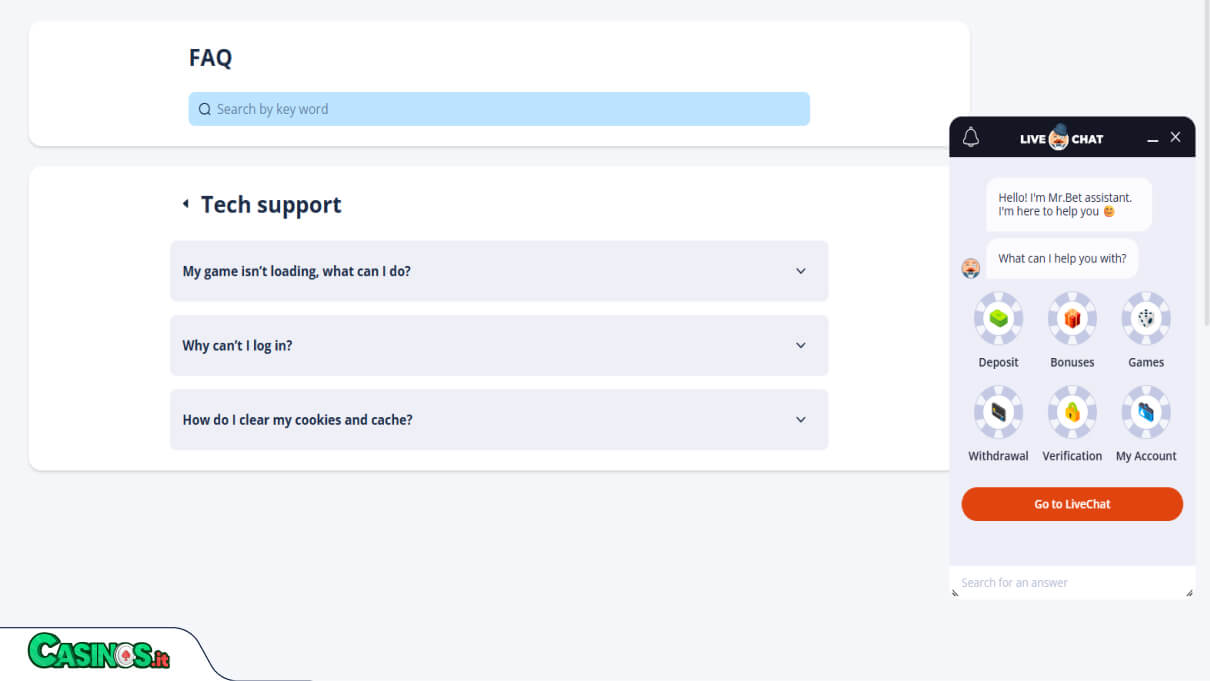Close the Live Chat widget
1210x681 pixels.
1175,137
